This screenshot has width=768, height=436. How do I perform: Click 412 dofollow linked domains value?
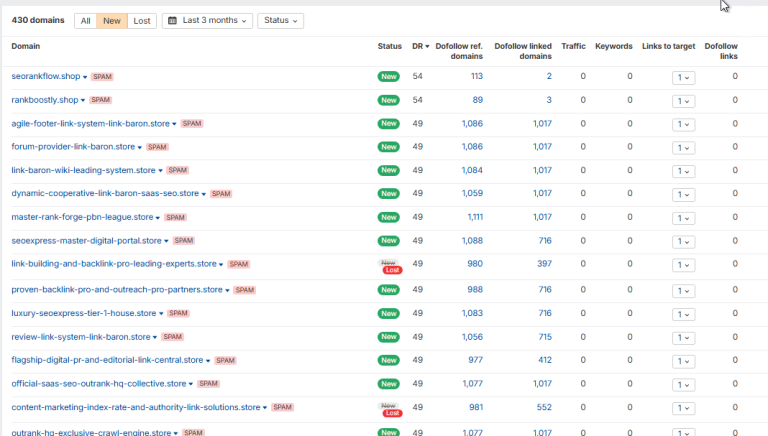[545, 360]
